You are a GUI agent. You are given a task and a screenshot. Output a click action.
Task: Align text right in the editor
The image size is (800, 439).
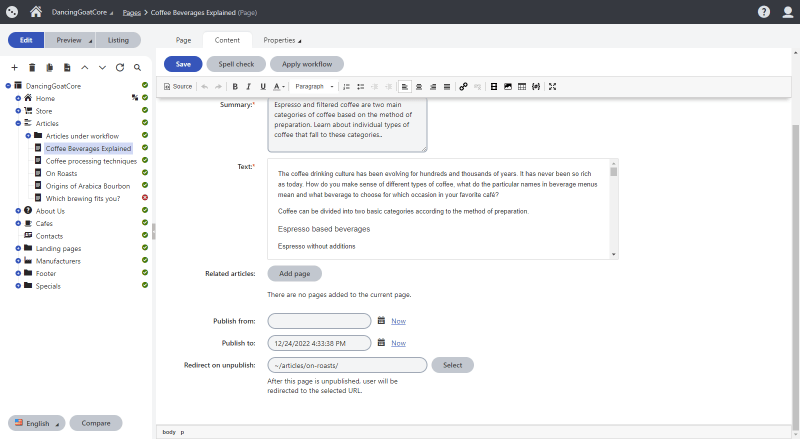click(x=433, y=87)
